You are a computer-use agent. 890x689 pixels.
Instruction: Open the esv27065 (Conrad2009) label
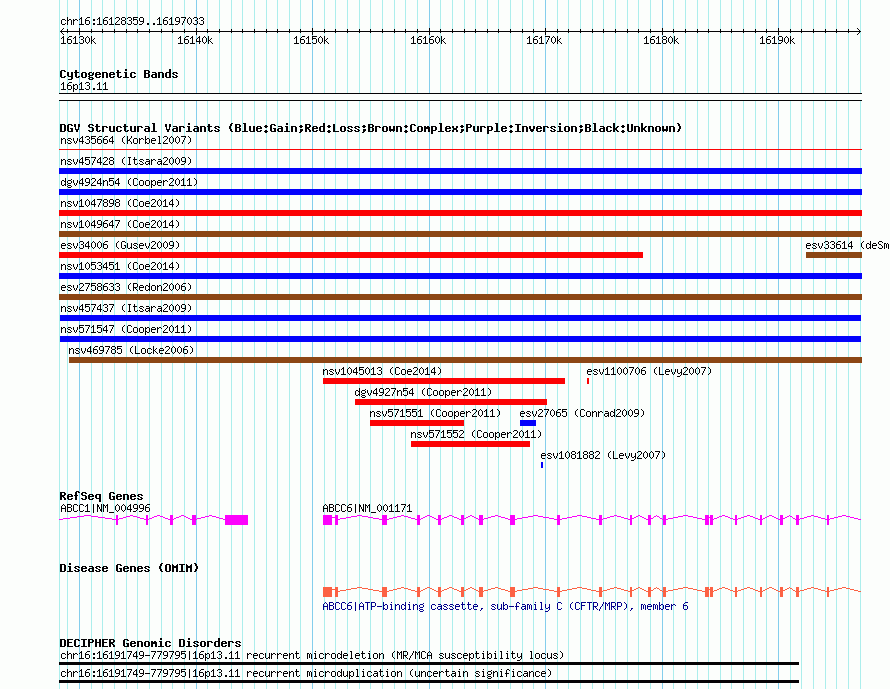(x=582, y=413)
